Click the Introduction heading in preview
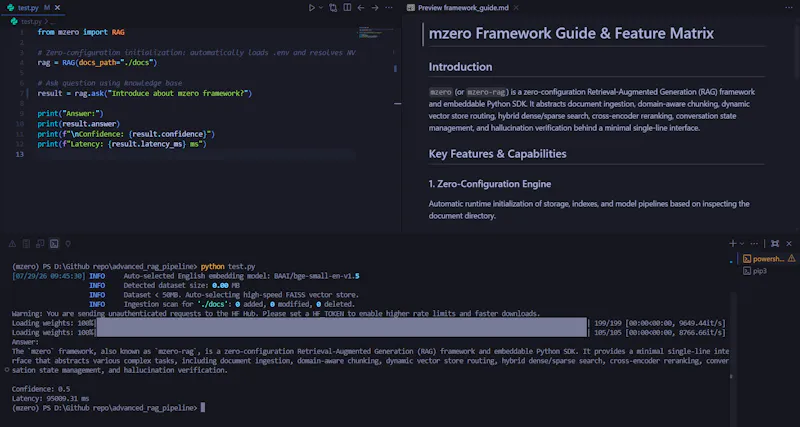800x427 pixels. [x=460, y=67]
